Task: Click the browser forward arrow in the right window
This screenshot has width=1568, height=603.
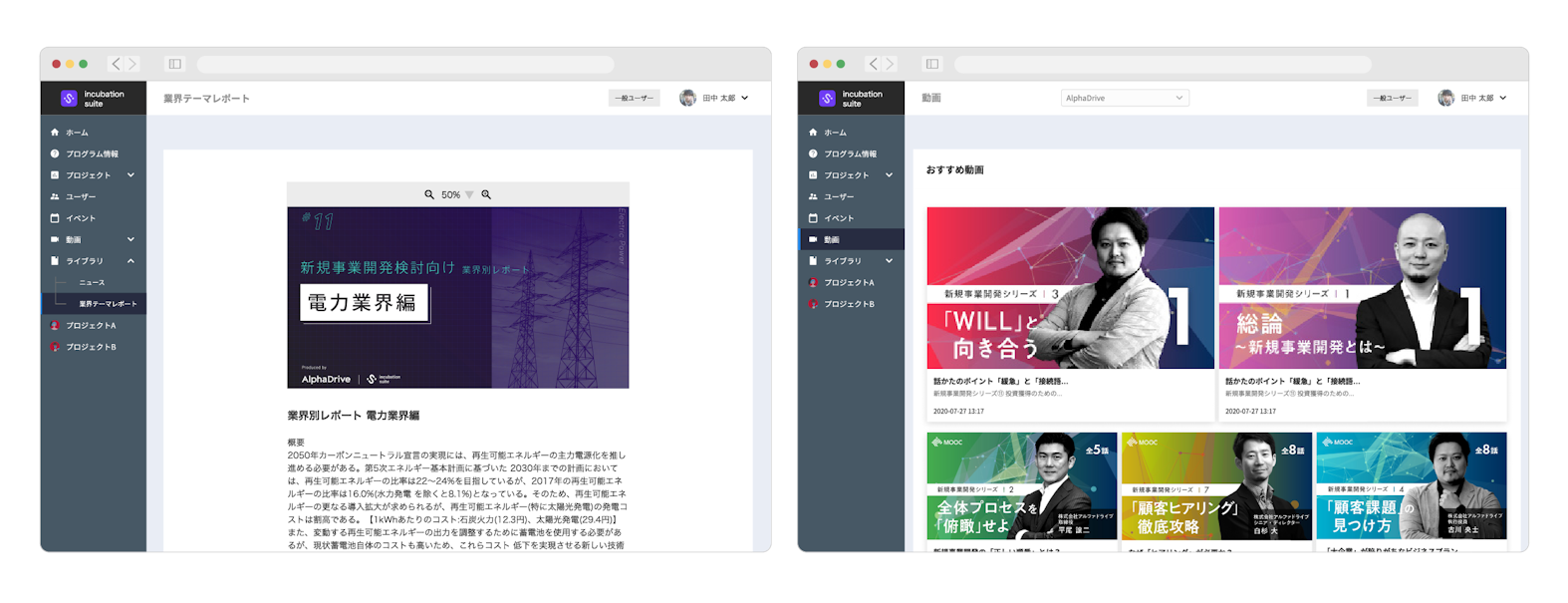Action: coord(891,64)
